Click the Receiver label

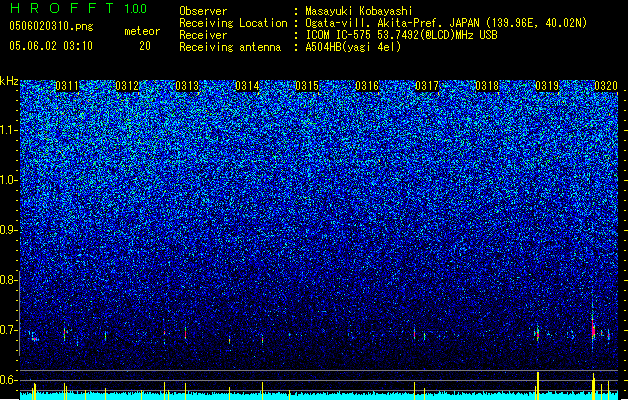(203, 35)
